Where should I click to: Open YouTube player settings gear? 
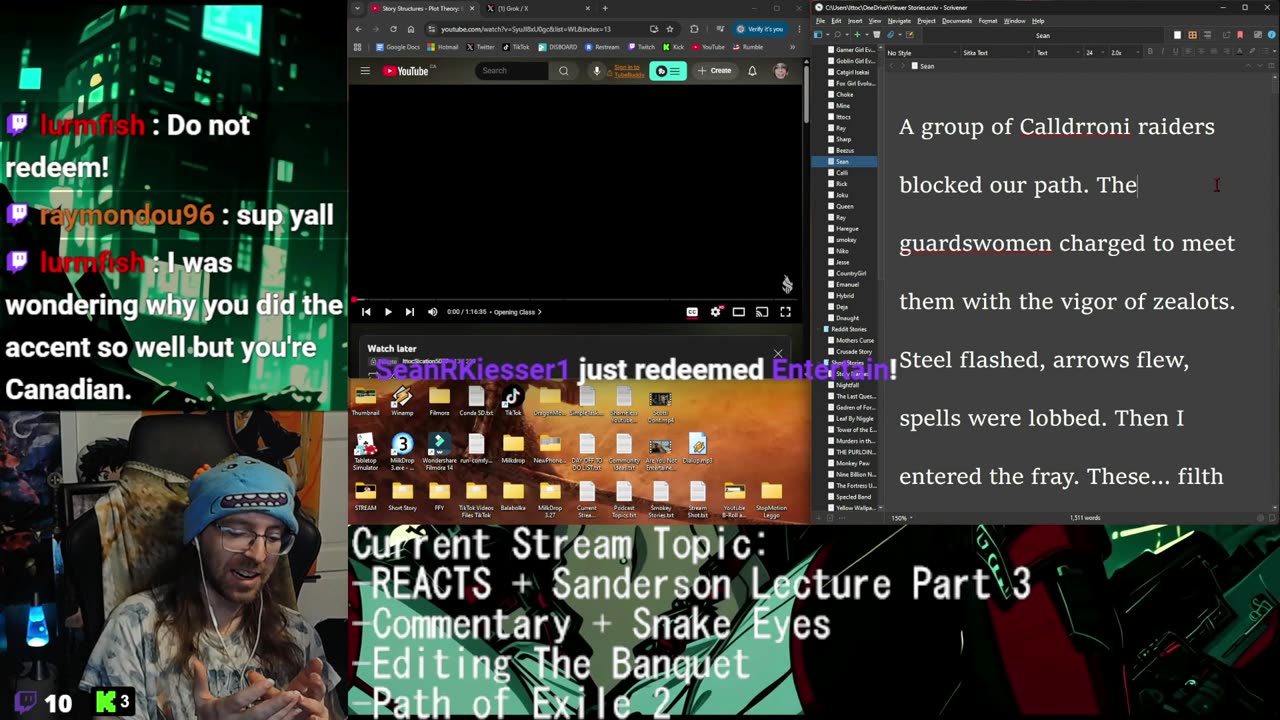click(x=715, y=312)
